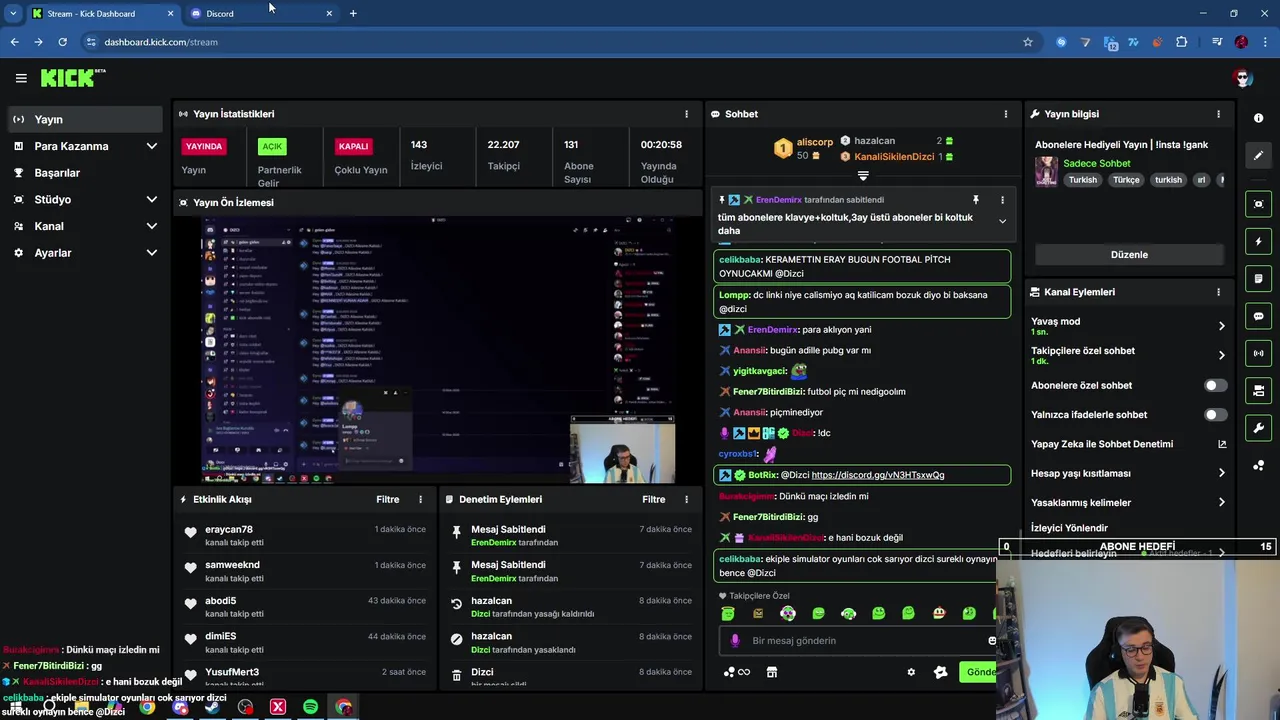Toggle Abonelere özel sohbet switch

(1215, 385)
